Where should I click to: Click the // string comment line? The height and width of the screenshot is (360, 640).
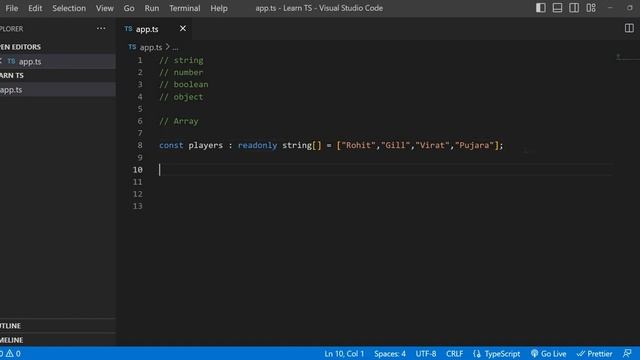pos(181,60)
